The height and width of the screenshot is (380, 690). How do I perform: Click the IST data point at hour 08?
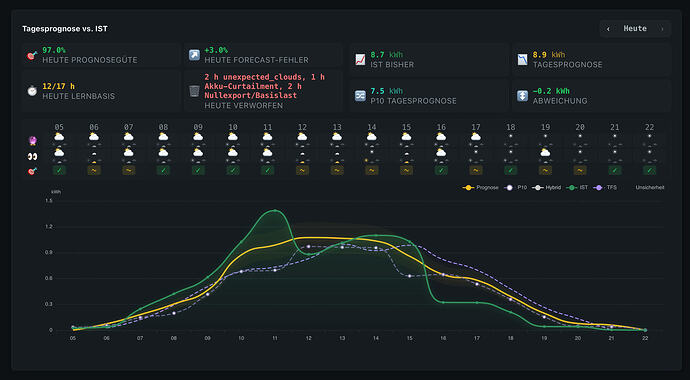coord(174,293)
